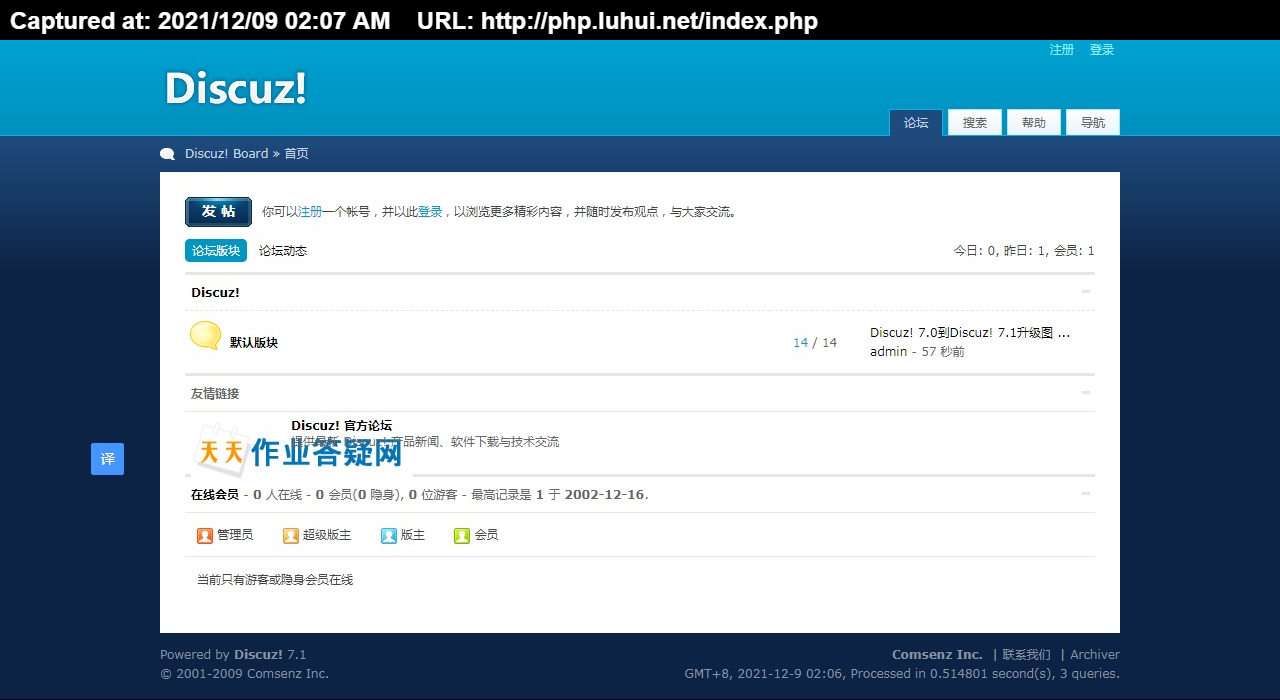The image size is (1280, 700).
Task: Click the 当前只有游客或隐身会员在线 text
Action: (275, 580)
